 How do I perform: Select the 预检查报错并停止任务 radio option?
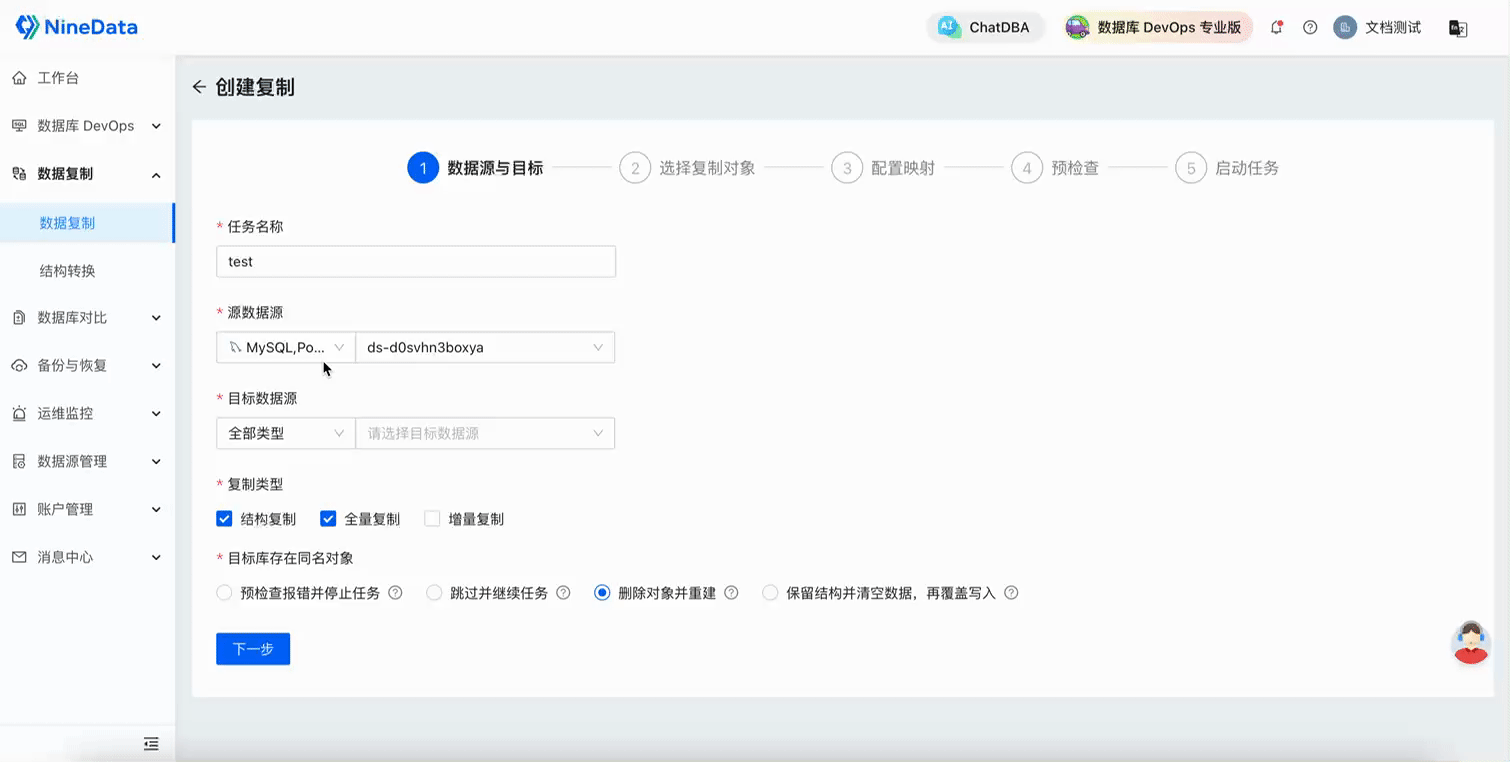point(225,593)
